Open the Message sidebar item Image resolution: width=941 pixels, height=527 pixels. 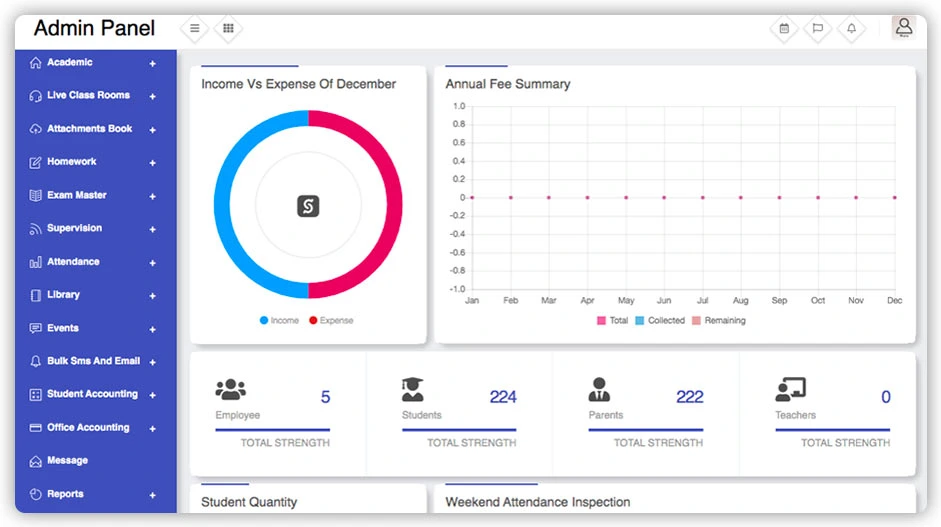tap(67, 461)
